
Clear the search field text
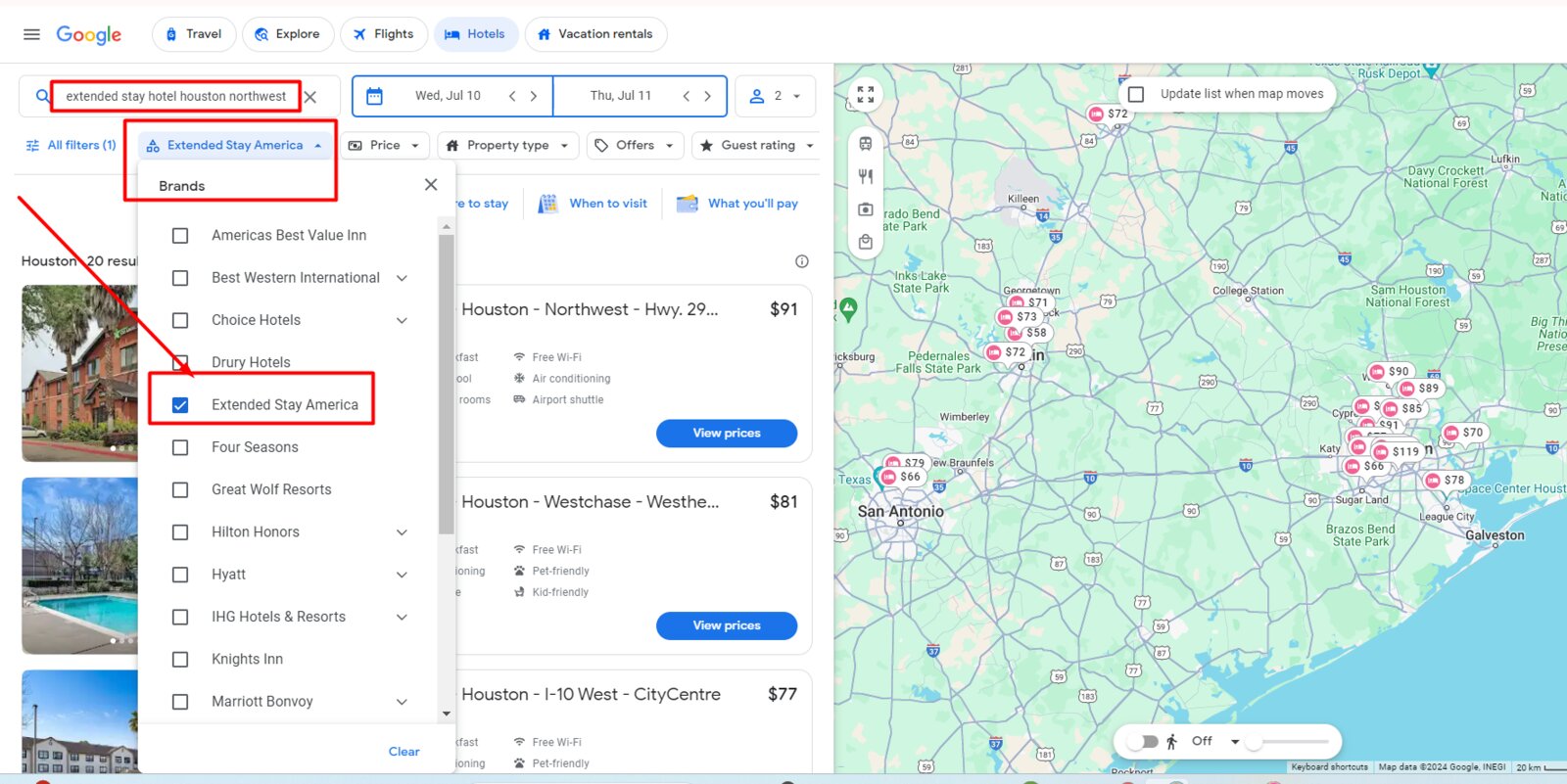pos(310,97)
